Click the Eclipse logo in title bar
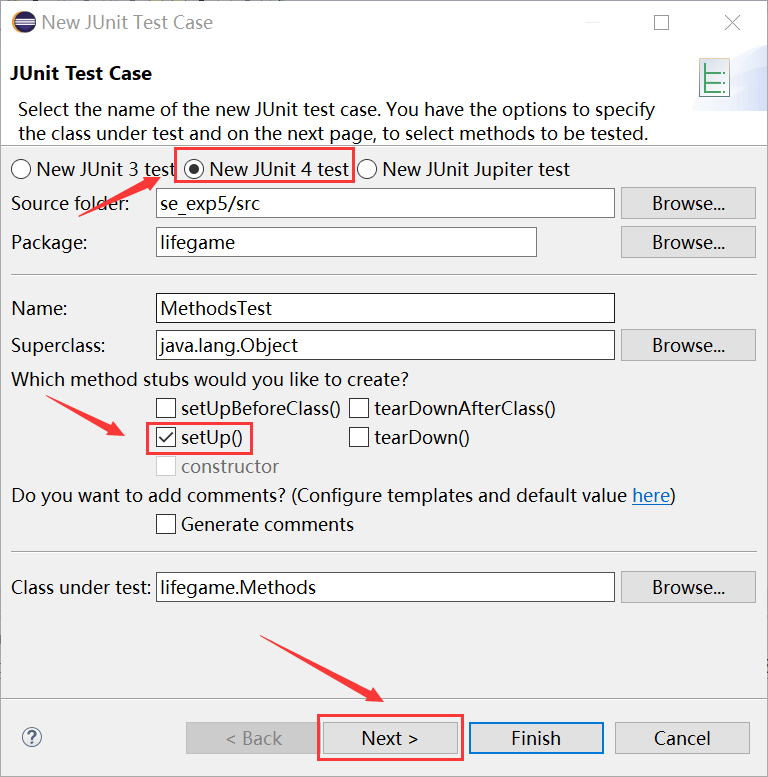Screen dimensions: 768x777 [22, 22]
